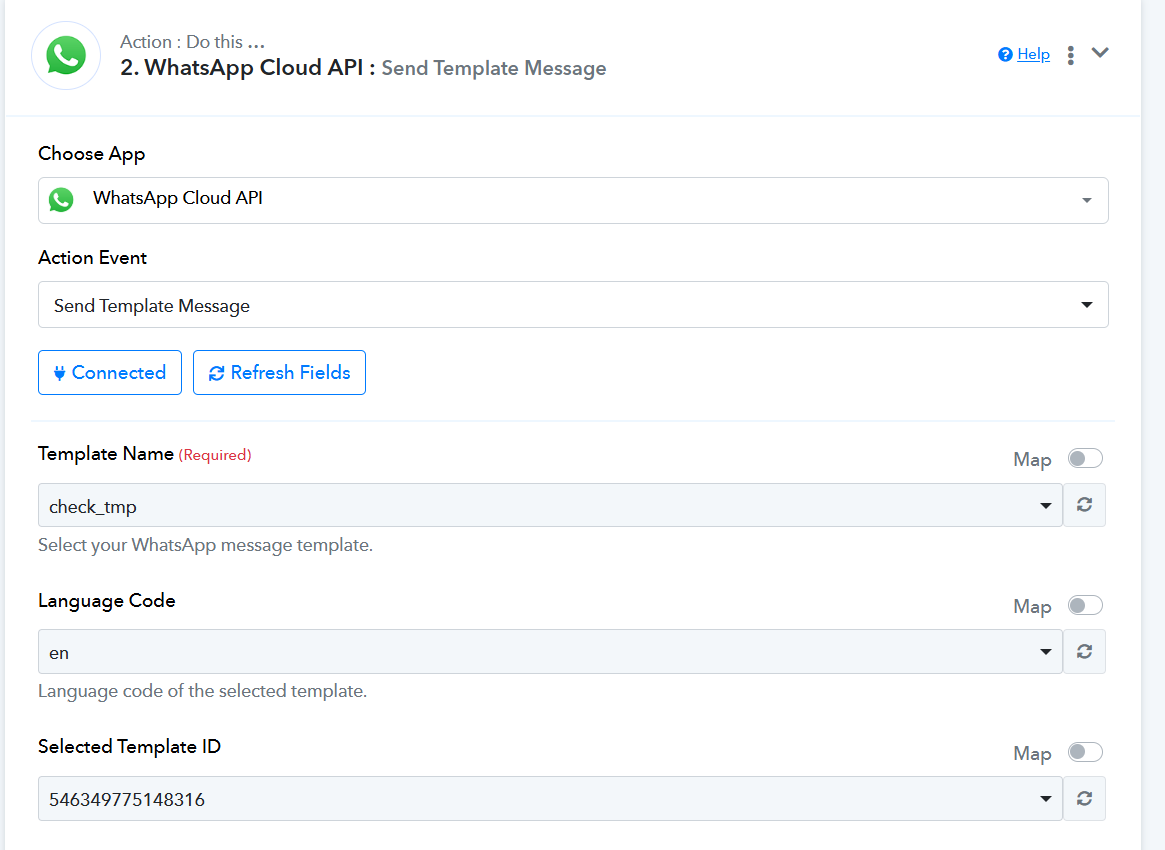The height and width of the screenshot is (850, 1165).
Task: Refresh the Selected Template ID field options
Action: click(x=1084, y=799)
